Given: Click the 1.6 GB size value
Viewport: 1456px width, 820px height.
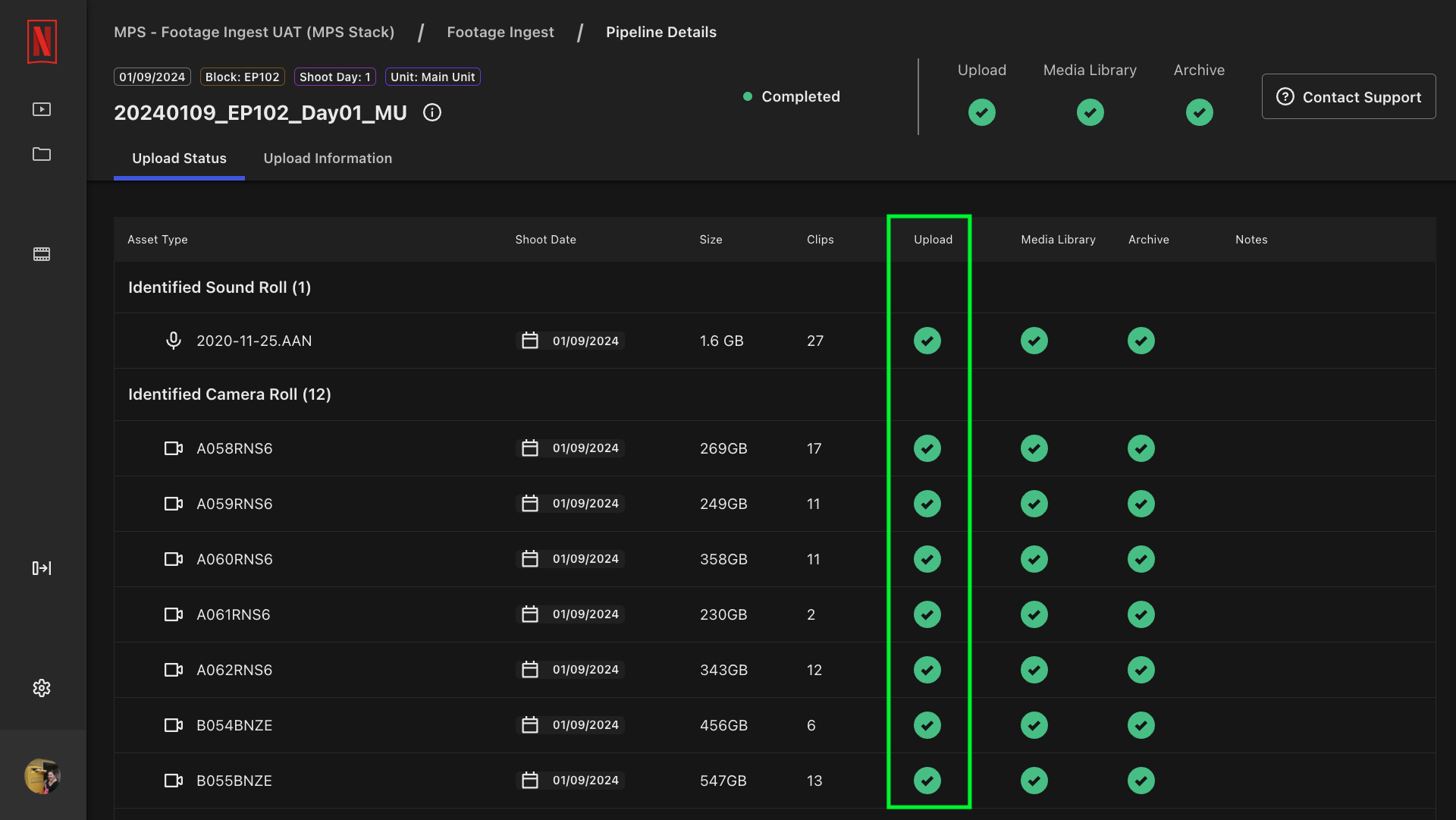Looking at the screenshot, I should [x=722, y=341].
